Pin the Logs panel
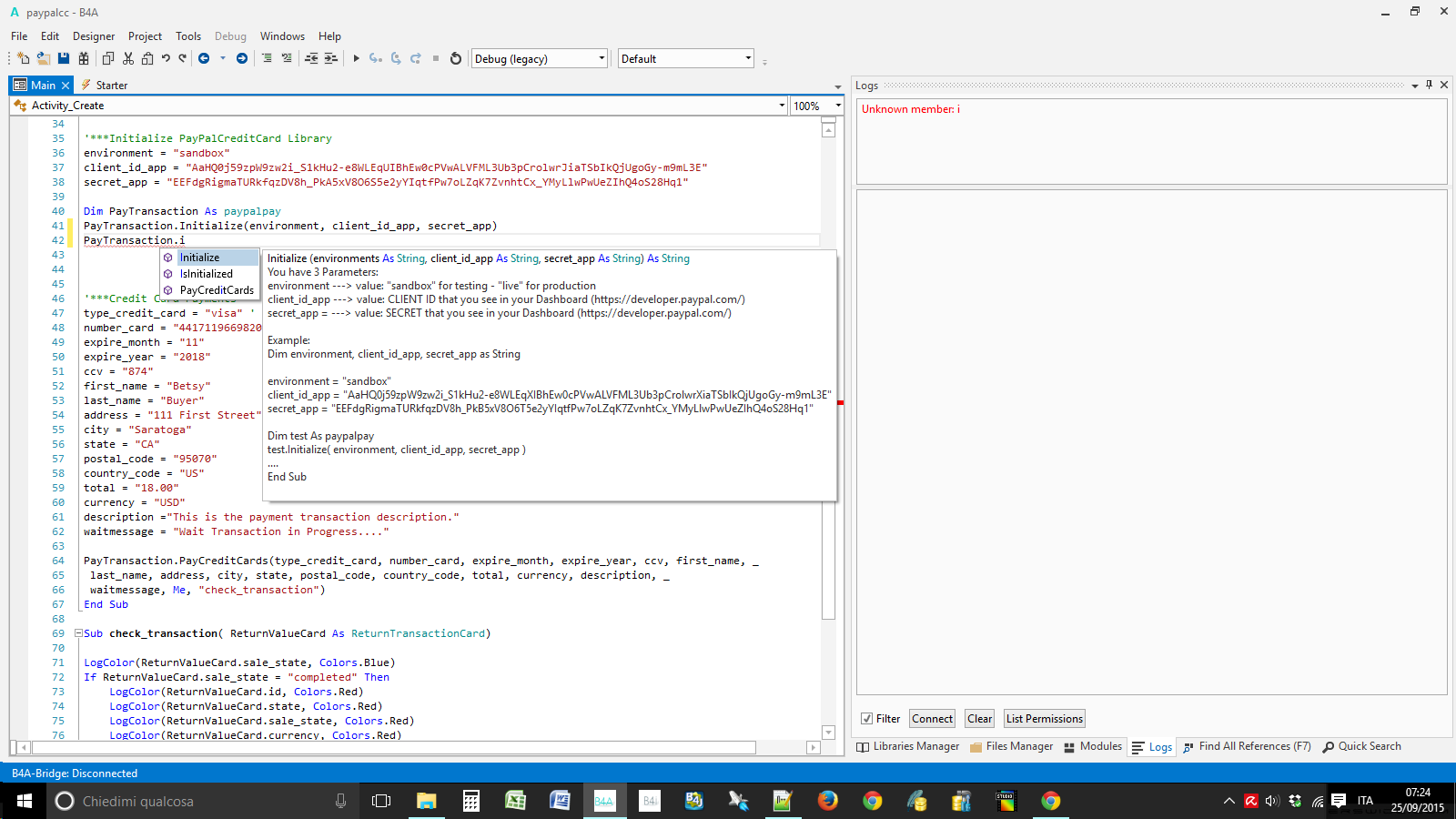The width and height of the screenshot is (1456, 819). click(x=1429, y=85)
